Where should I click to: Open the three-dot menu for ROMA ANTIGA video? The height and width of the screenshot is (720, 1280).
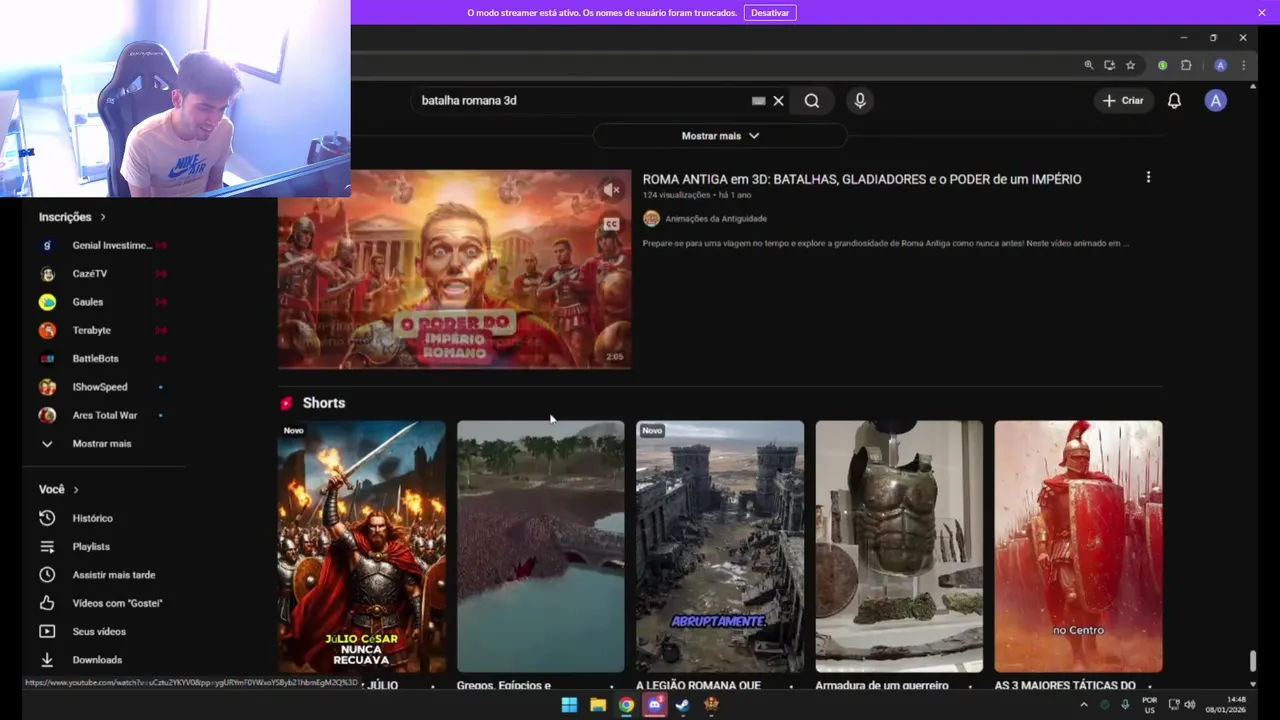(1148, 177)
